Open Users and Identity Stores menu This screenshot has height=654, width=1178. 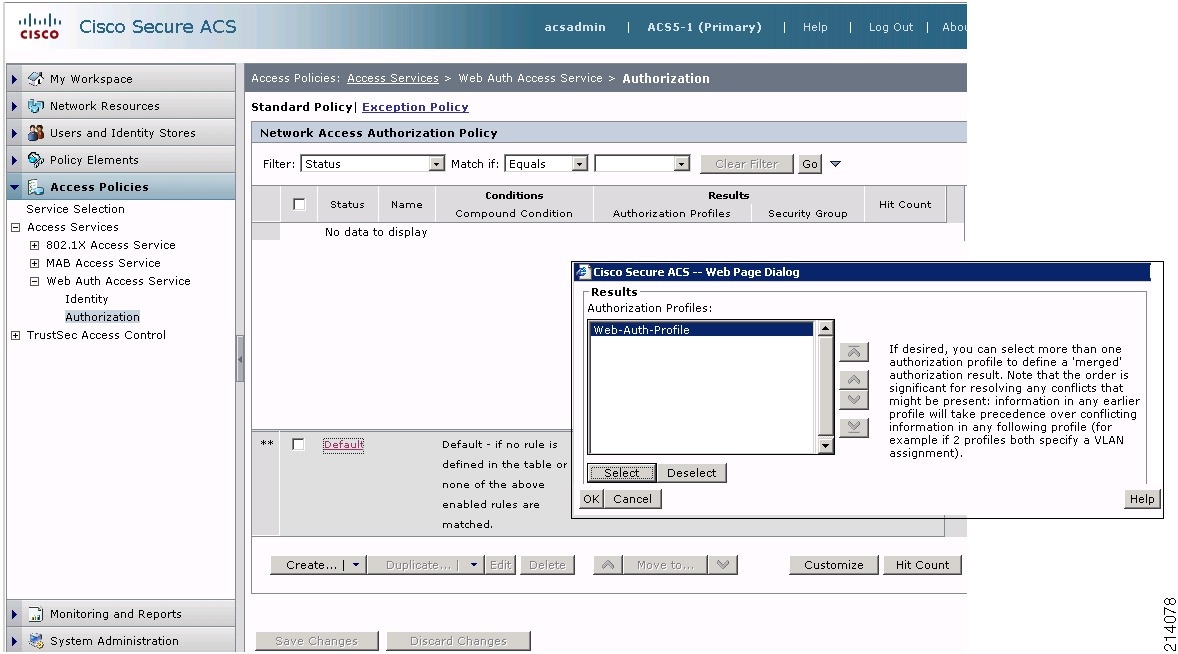click(121, 133)
